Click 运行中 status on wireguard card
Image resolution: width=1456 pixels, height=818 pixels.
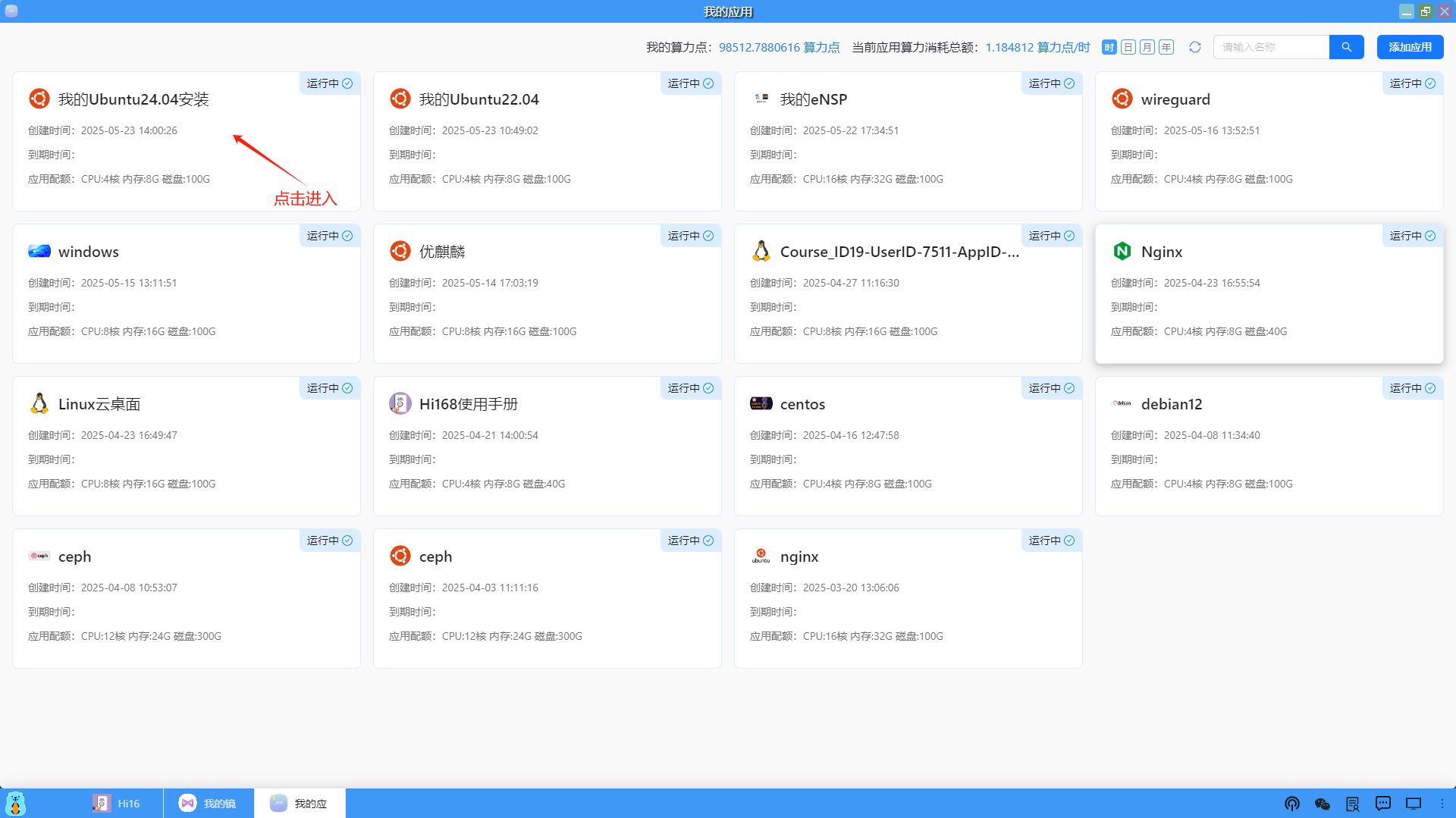[1413, 83]
